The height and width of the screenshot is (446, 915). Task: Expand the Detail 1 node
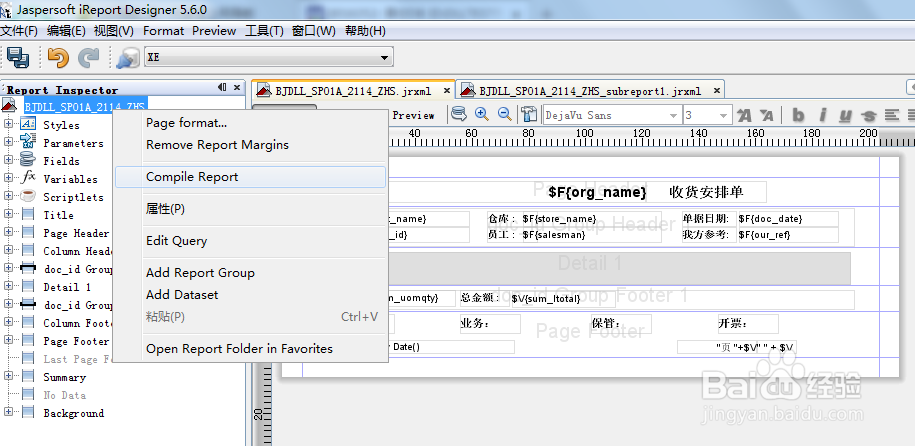8,287
